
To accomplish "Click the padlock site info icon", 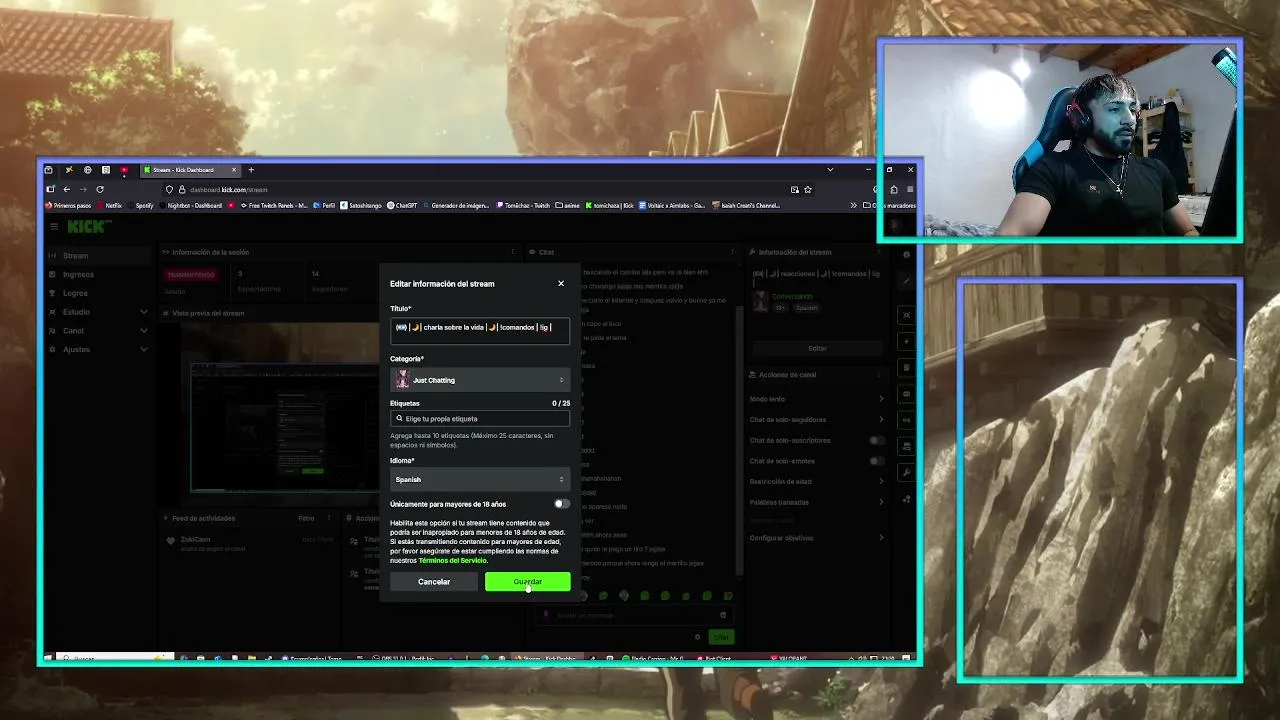I will 181,189.
